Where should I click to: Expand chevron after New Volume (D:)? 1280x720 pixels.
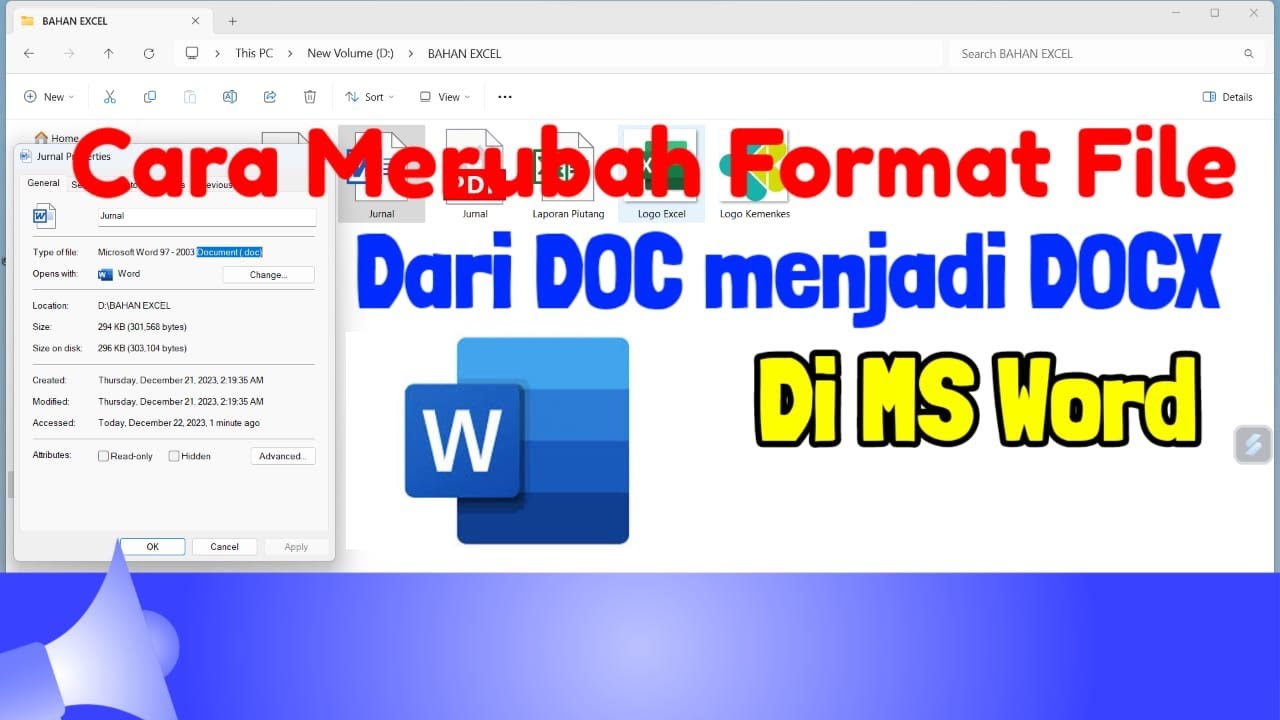[410, 53]
